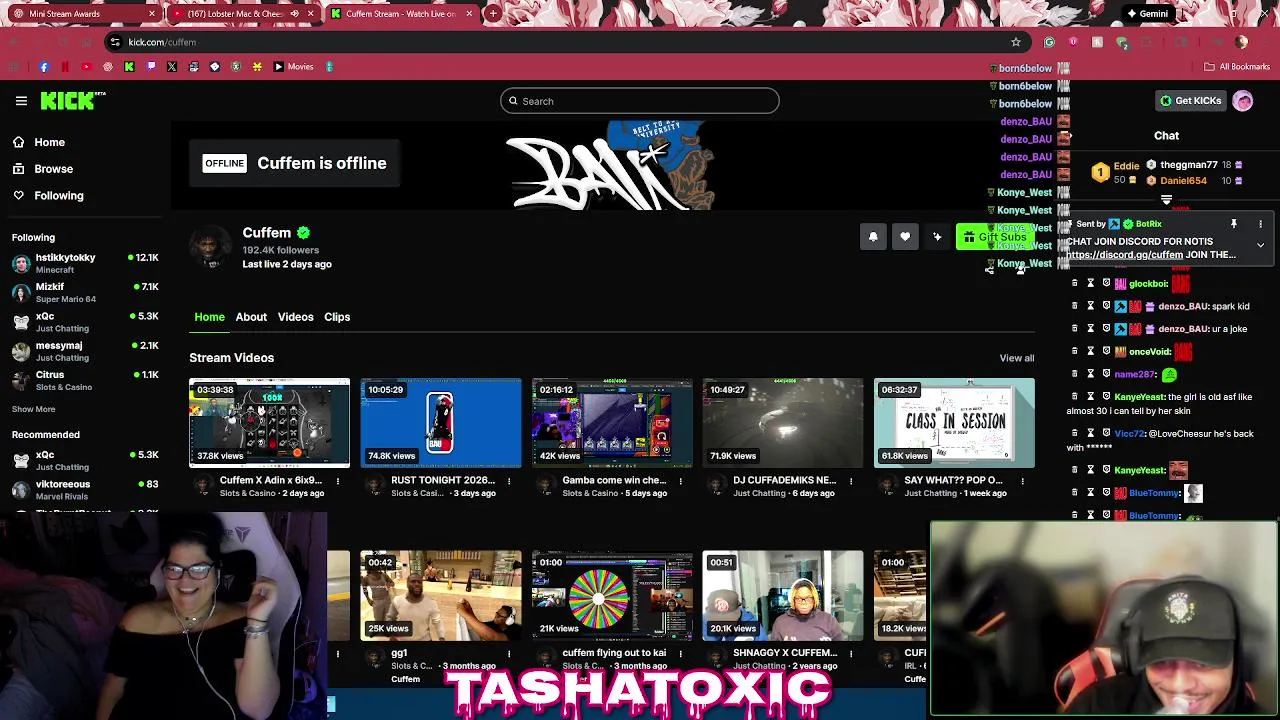This screenshot has height=720, width=1280.
Task: Open options for gg1 clip
Action: click(508, 654)
